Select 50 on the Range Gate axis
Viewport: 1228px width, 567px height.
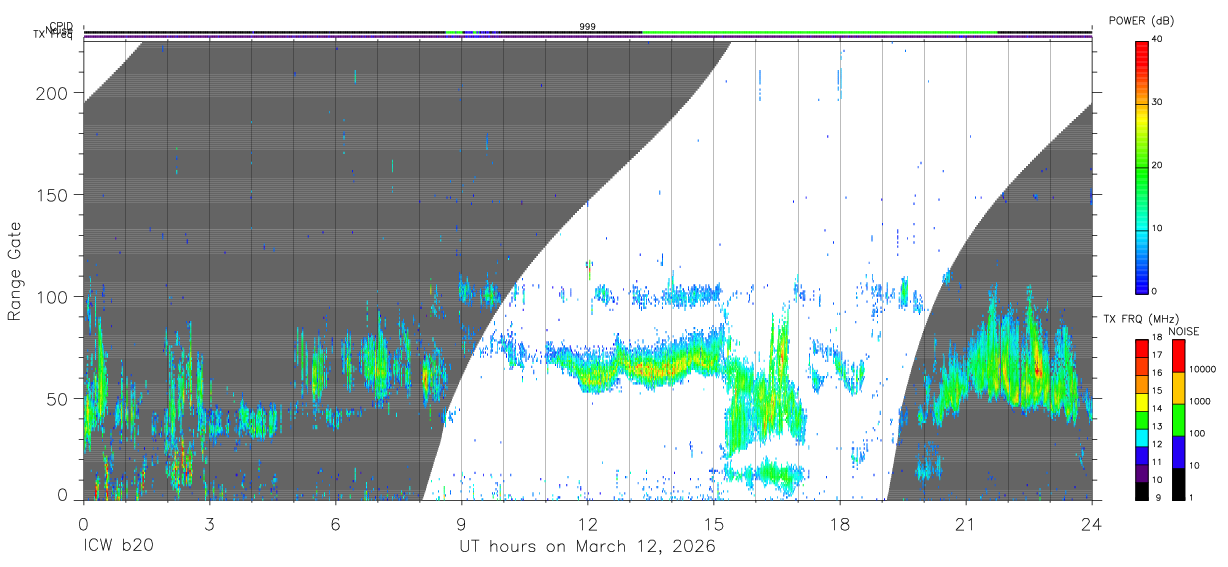[58, 399]
